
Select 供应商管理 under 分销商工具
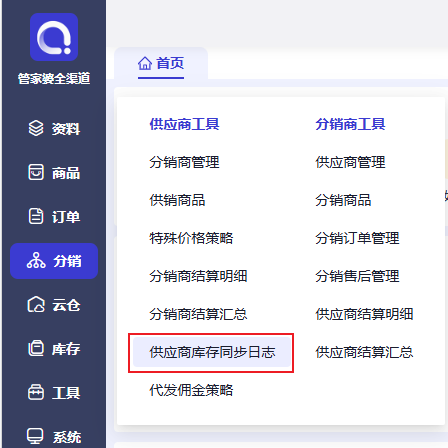coord(351,162)
